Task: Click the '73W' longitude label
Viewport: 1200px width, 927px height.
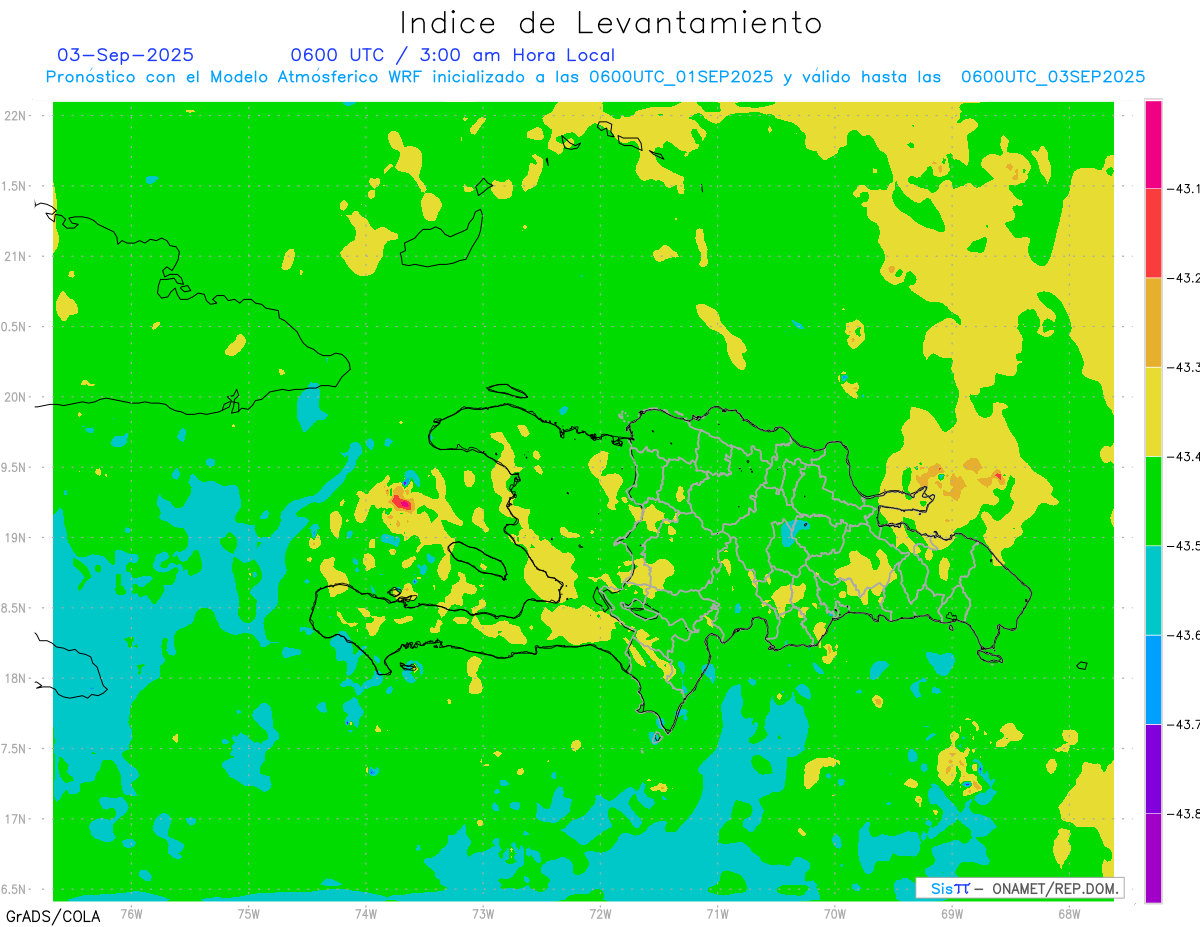Action: coord(483,913)
